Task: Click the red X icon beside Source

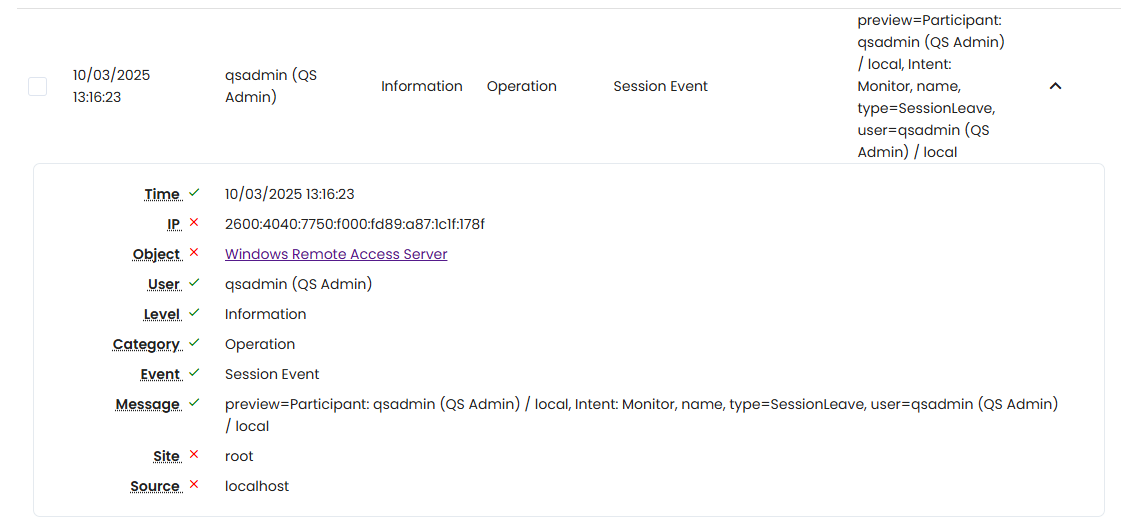Action: (x=194, y=485)
